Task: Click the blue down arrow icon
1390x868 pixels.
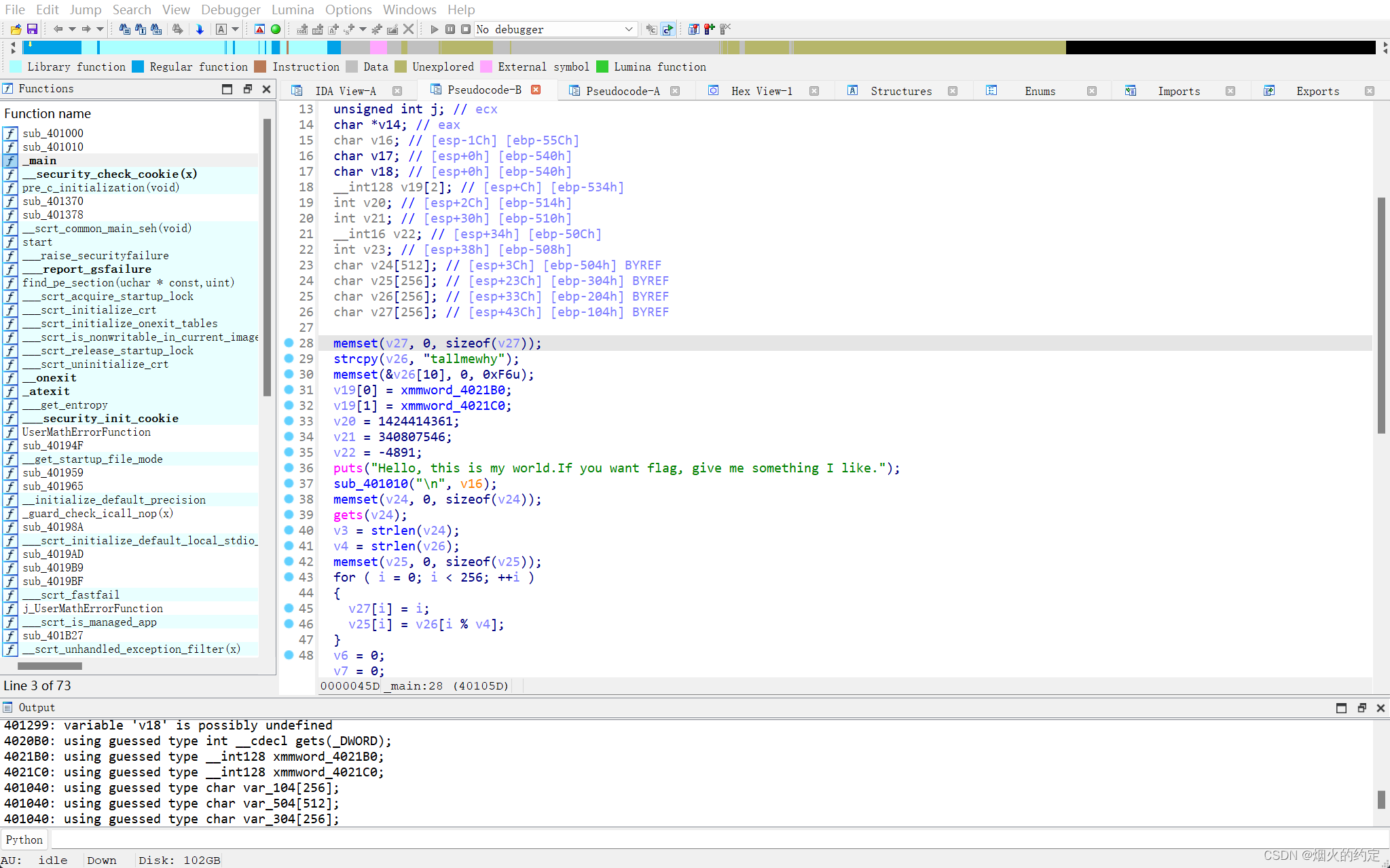Action: coord(200,29)
